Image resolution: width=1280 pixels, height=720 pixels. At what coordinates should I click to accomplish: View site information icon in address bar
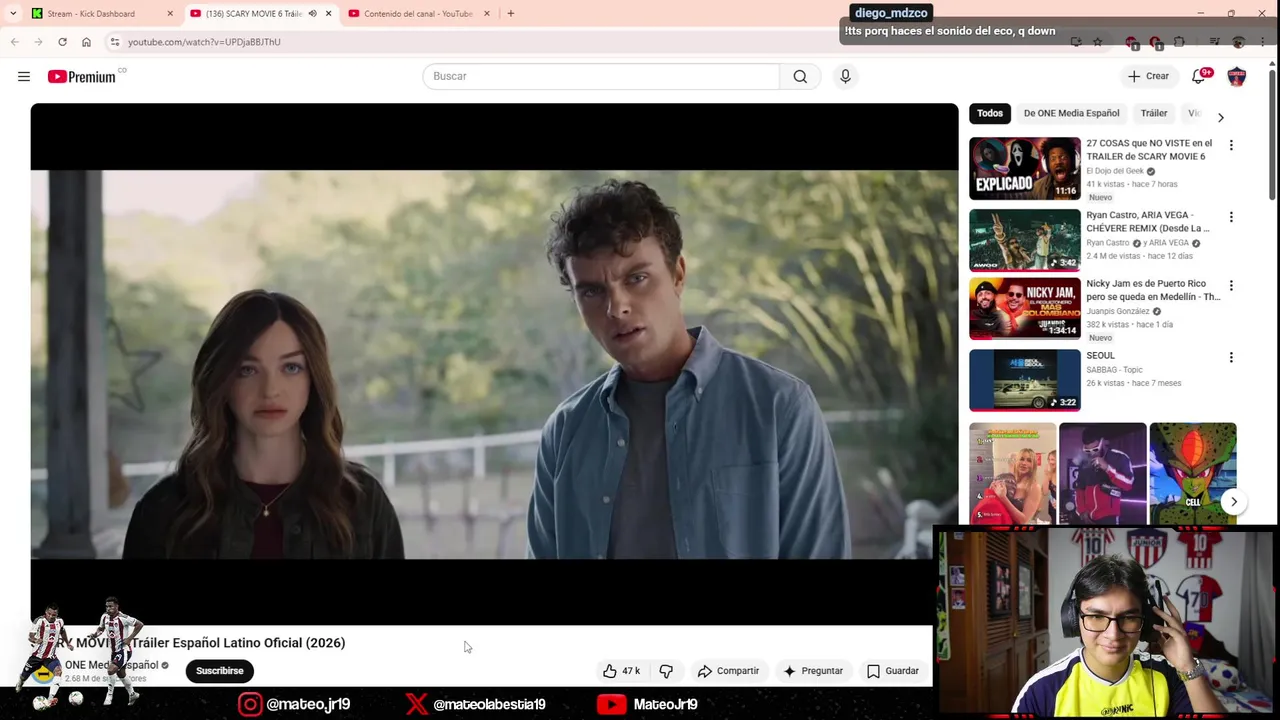coord(115,42)
